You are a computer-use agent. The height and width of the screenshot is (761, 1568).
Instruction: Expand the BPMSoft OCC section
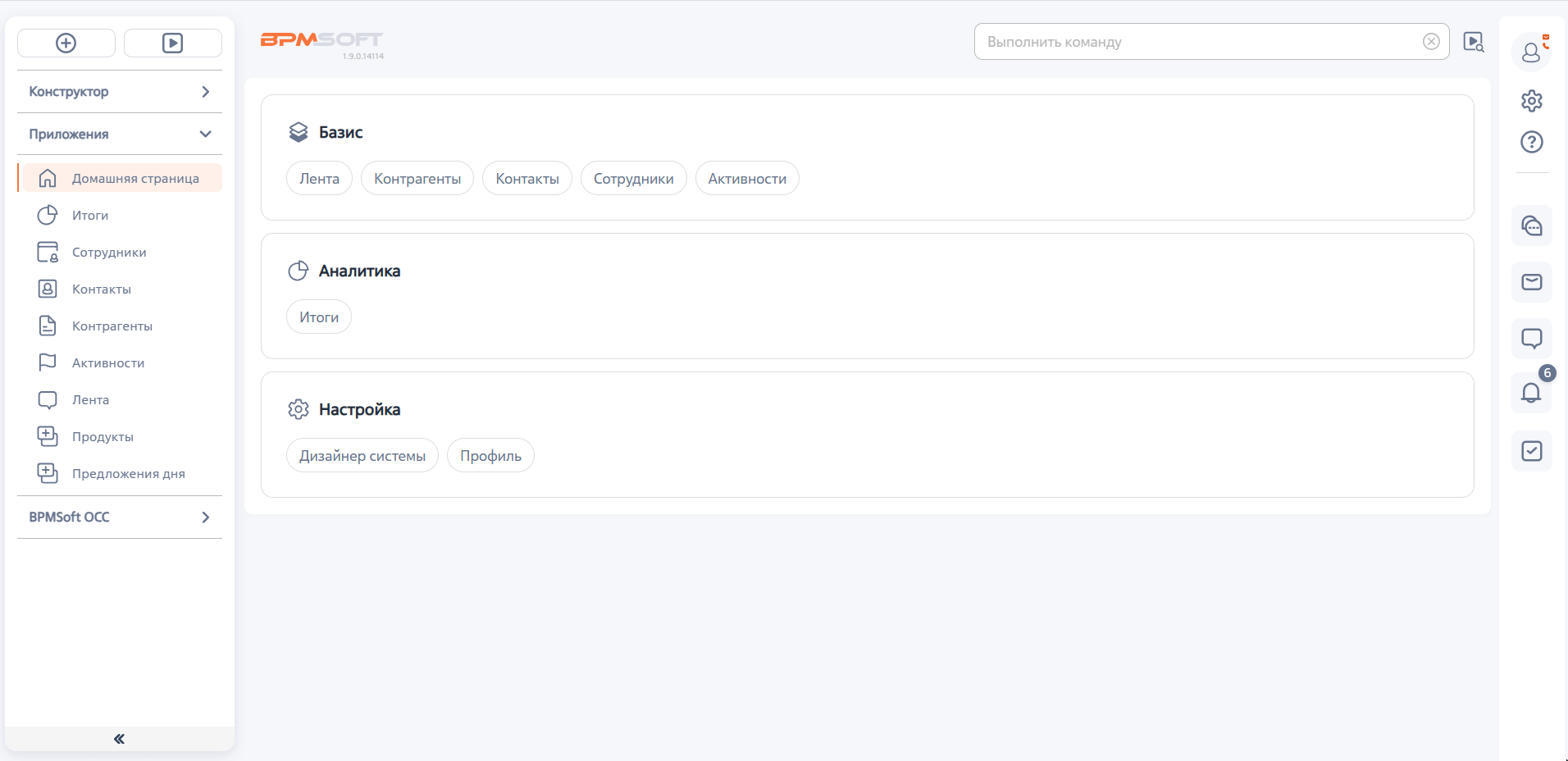tap(120, 517)
